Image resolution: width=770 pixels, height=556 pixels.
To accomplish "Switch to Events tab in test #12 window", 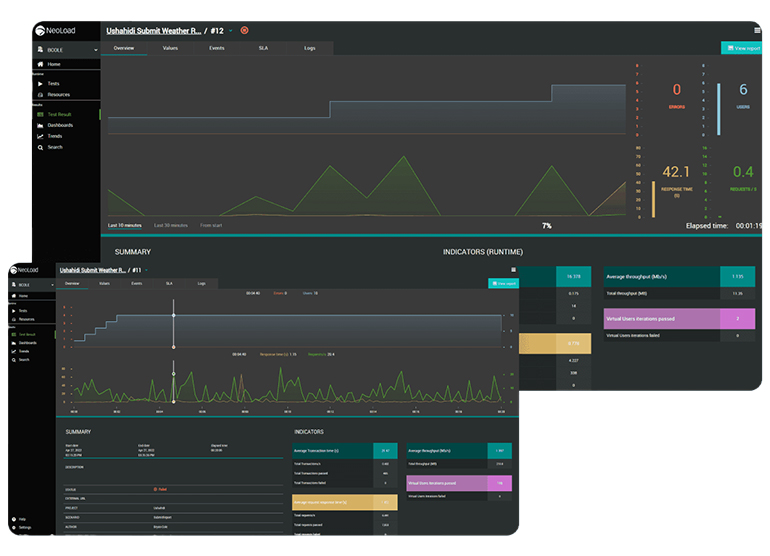I will (x=216, y=48).
